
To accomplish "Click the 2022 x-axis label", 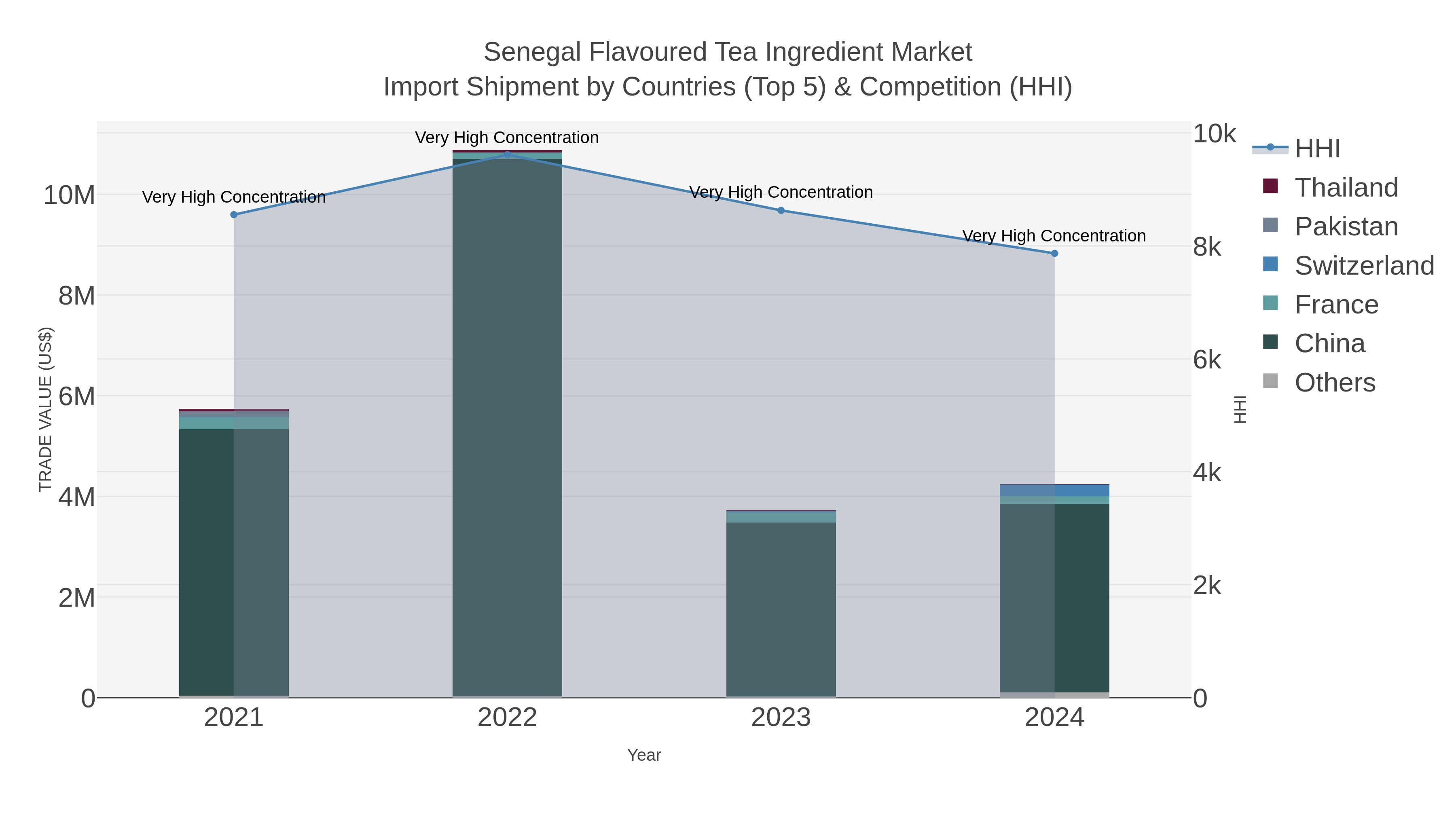I will coord(507,718).
